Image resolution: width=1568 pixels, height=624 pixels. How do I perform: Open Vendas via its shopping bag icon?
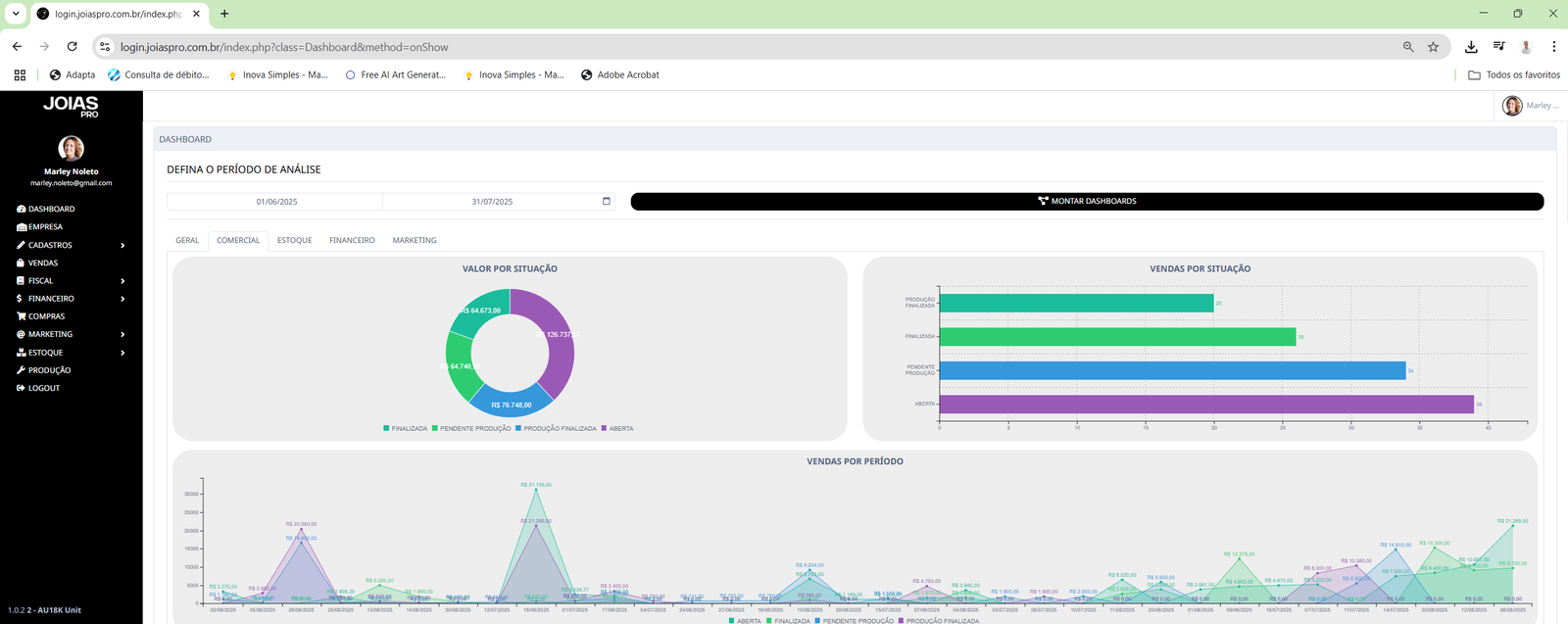pyautogui.click(x=22, y=264)
